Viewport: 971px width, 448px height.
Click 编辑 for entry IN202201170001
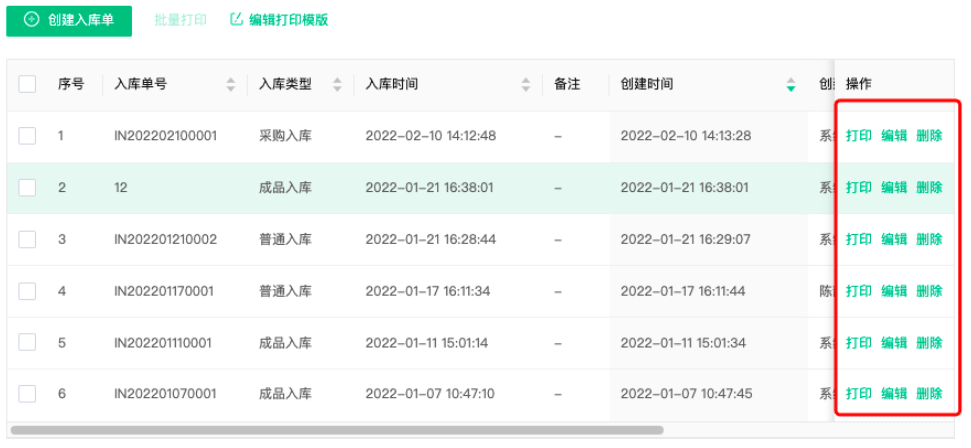tap(894, 291)
